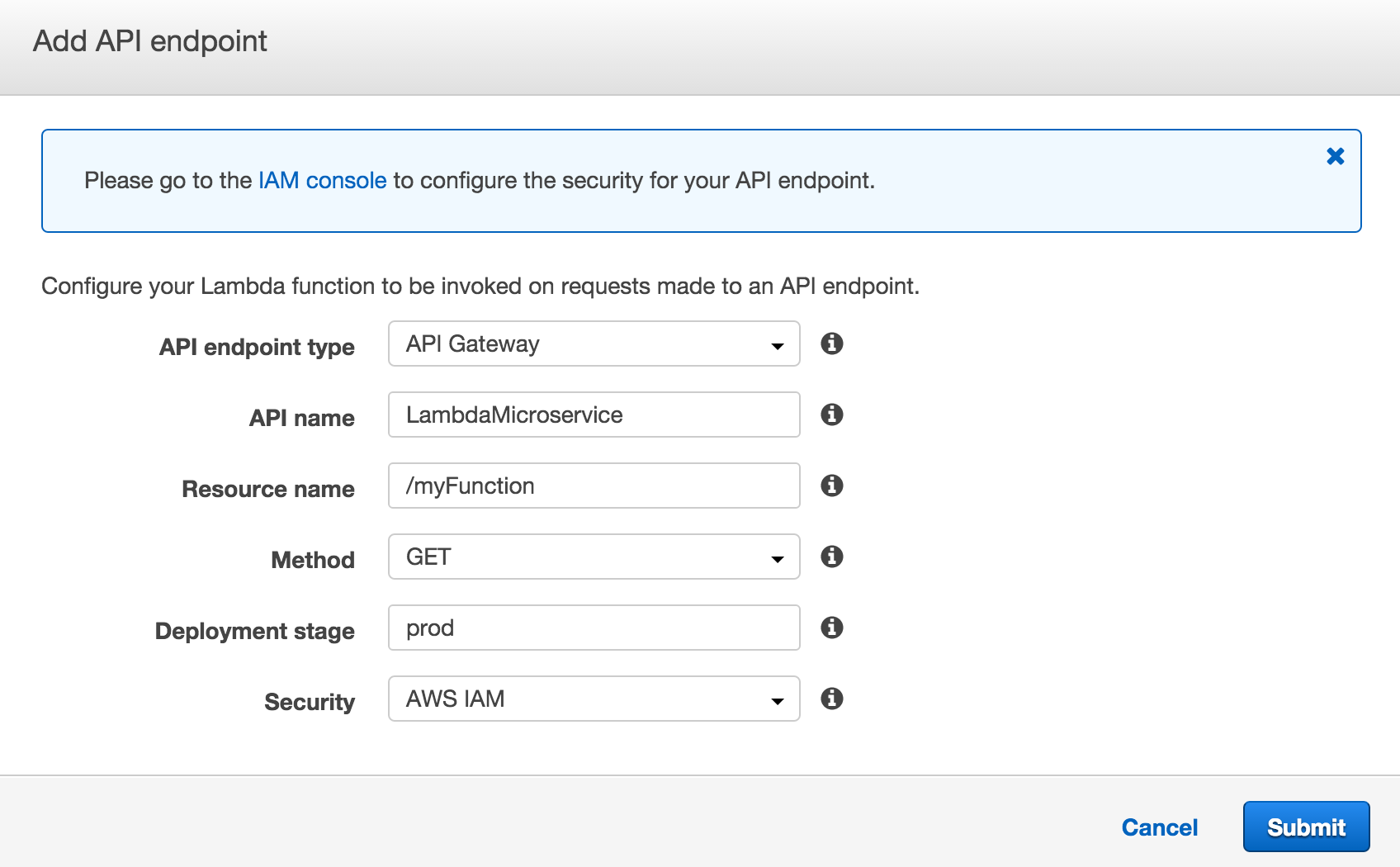Click the 'API endpoint type' label
The image size is (1400, 867).
(x=257, y=347)
